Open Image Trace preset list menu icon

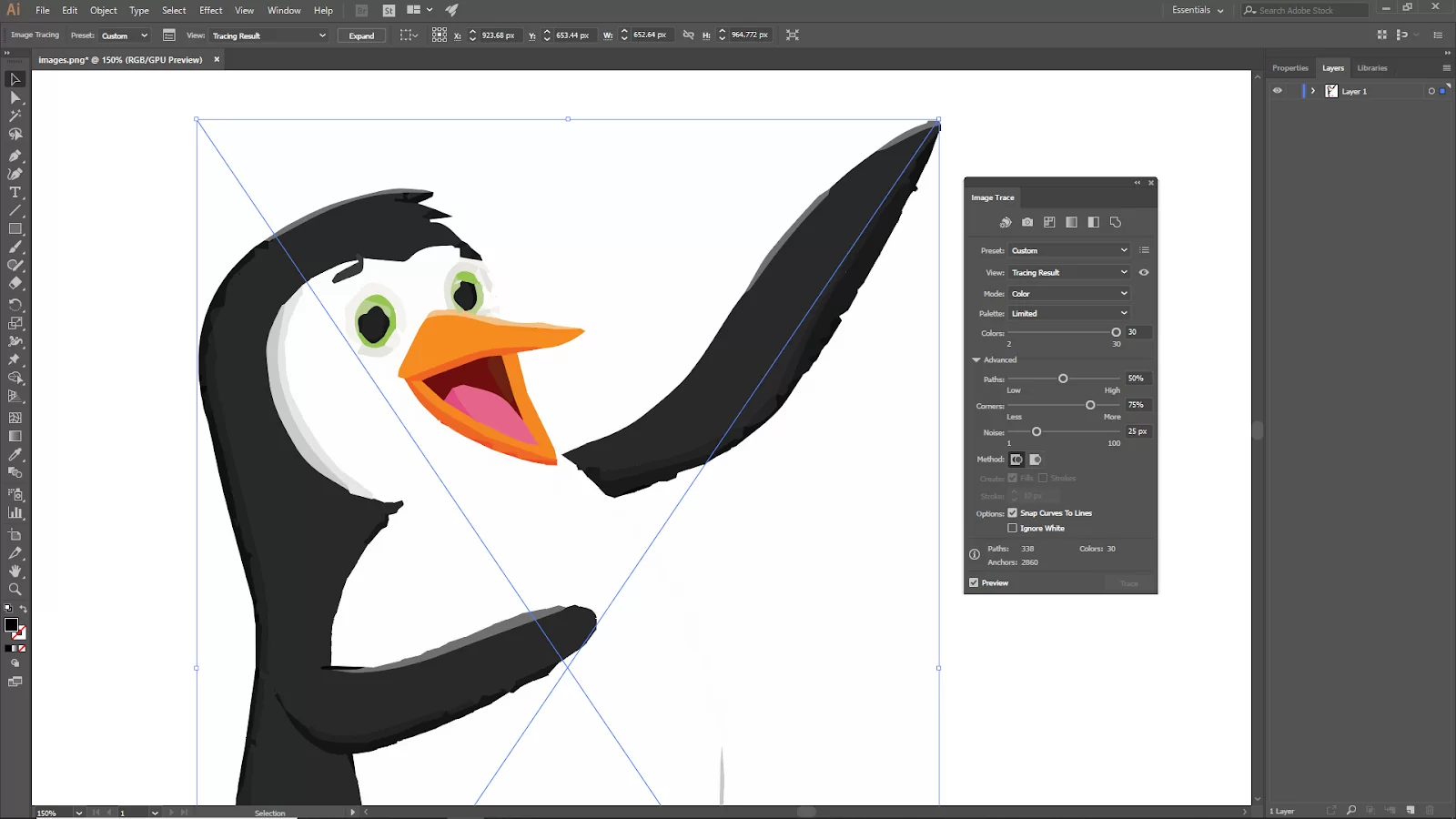(1145, 250)
